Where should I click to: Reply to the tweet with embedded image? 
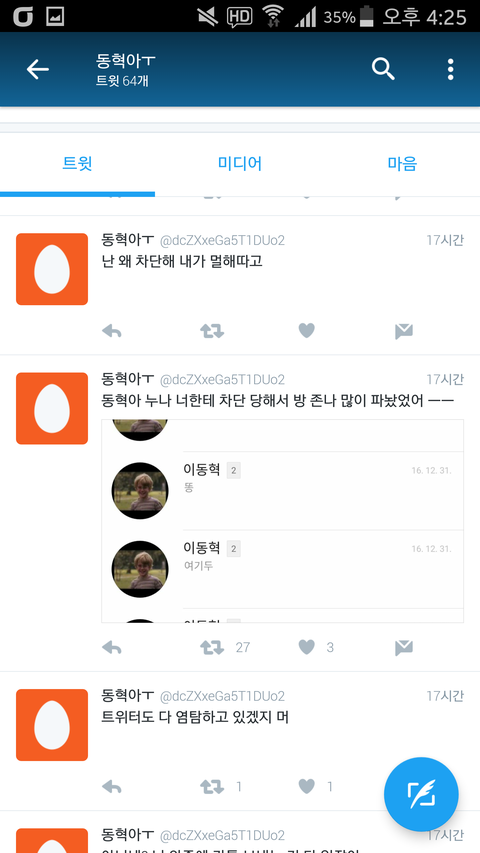point(112,647)
